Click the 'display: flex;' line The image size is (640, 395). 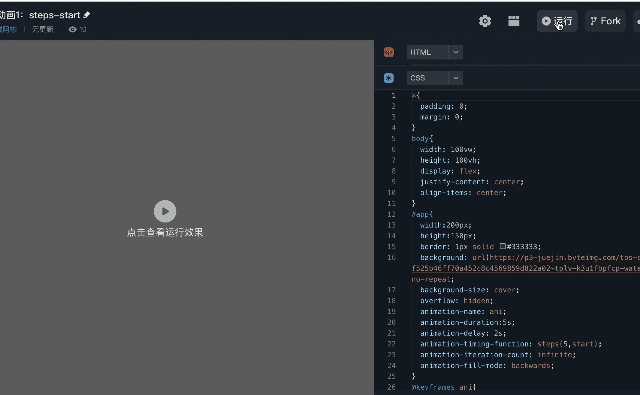tap(450, 171)
